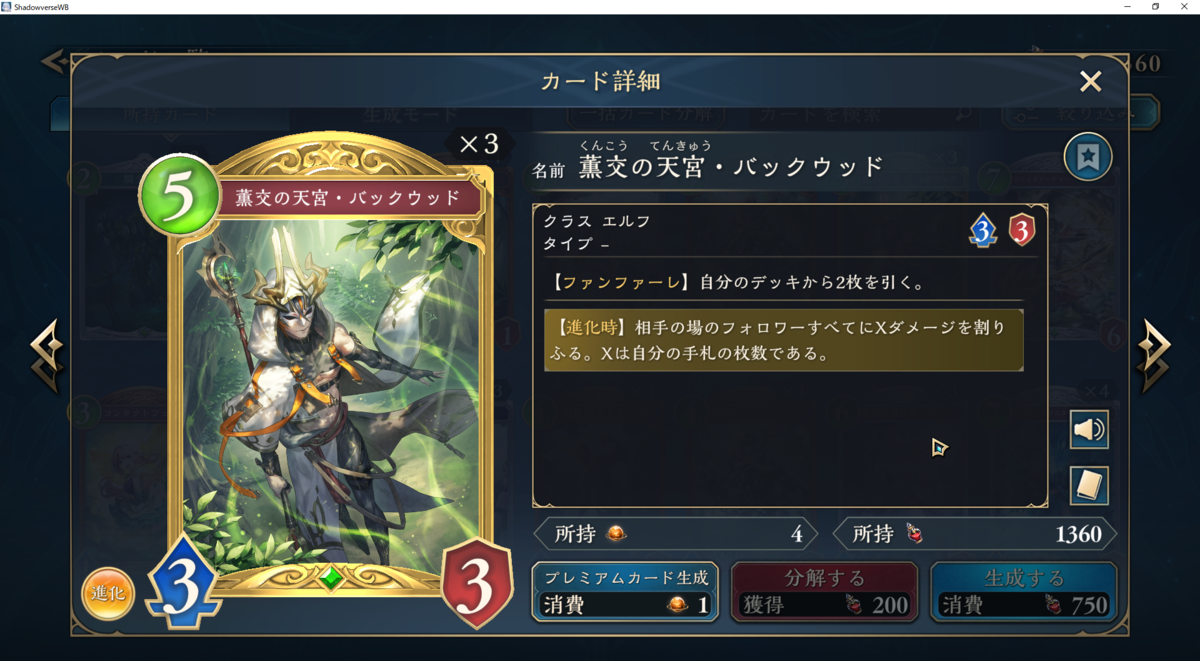
Task: Close the カード詳細 dialog with X
Action: pyautogui.click(x=1091, y=81)
